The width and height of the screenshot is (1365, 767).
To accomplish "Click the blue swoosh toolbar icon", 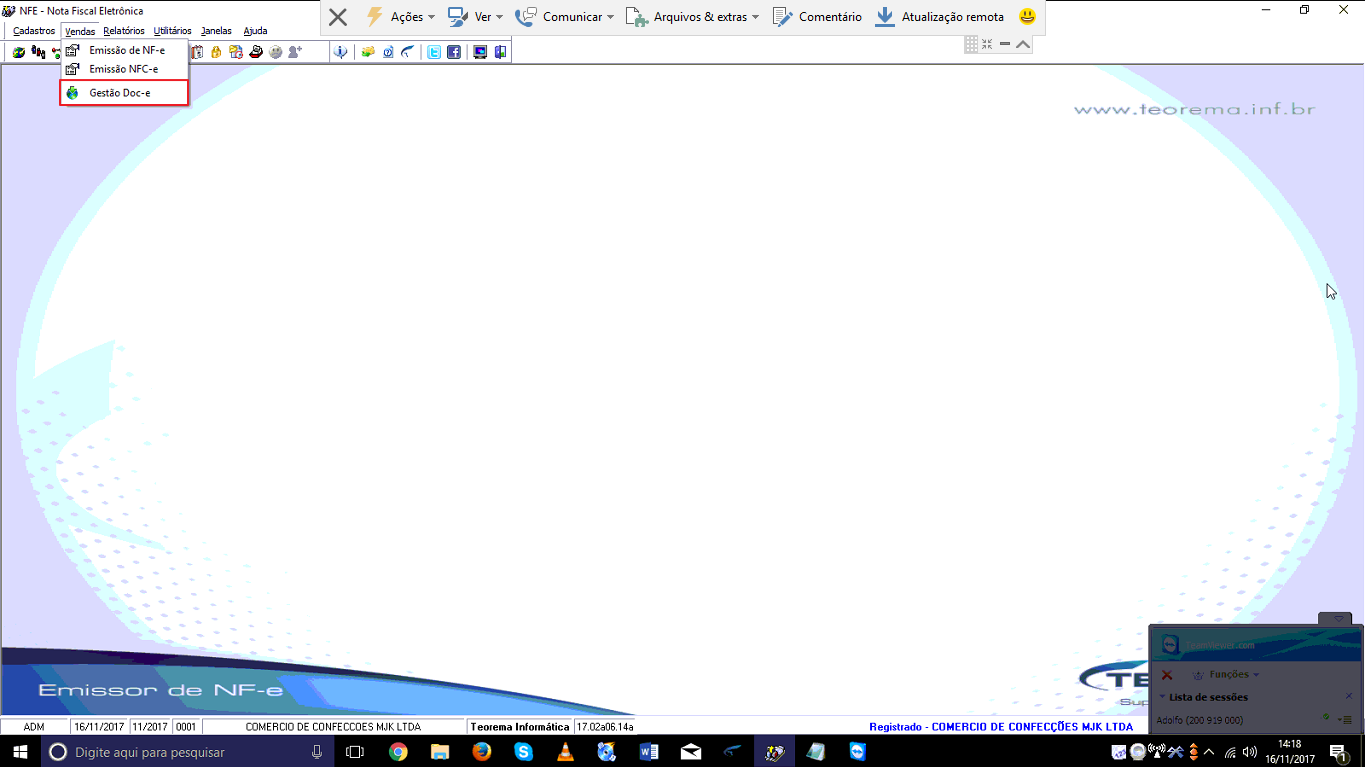I will 407,52.
